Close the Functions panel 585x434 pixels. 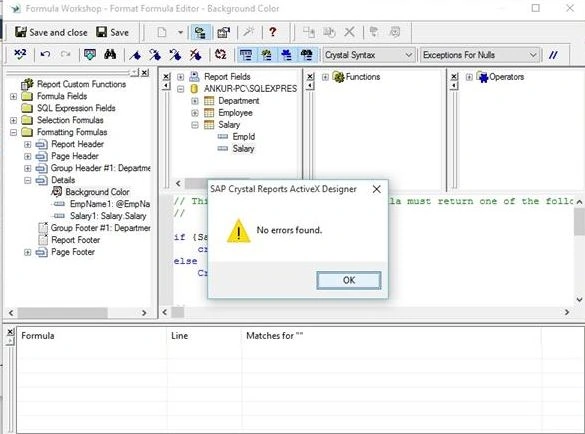point(310,77)
